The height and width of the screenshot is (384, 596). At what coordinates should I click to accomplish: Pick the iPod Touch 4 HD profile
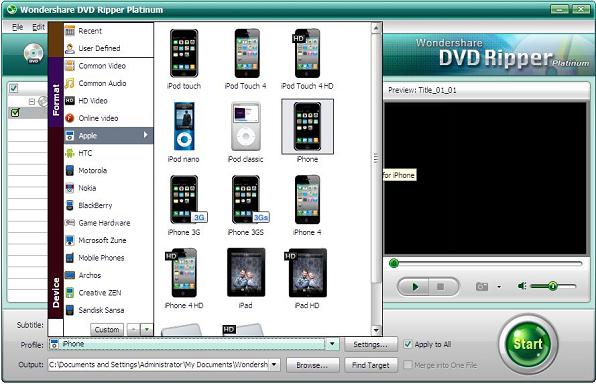click(x=307, y=53)
